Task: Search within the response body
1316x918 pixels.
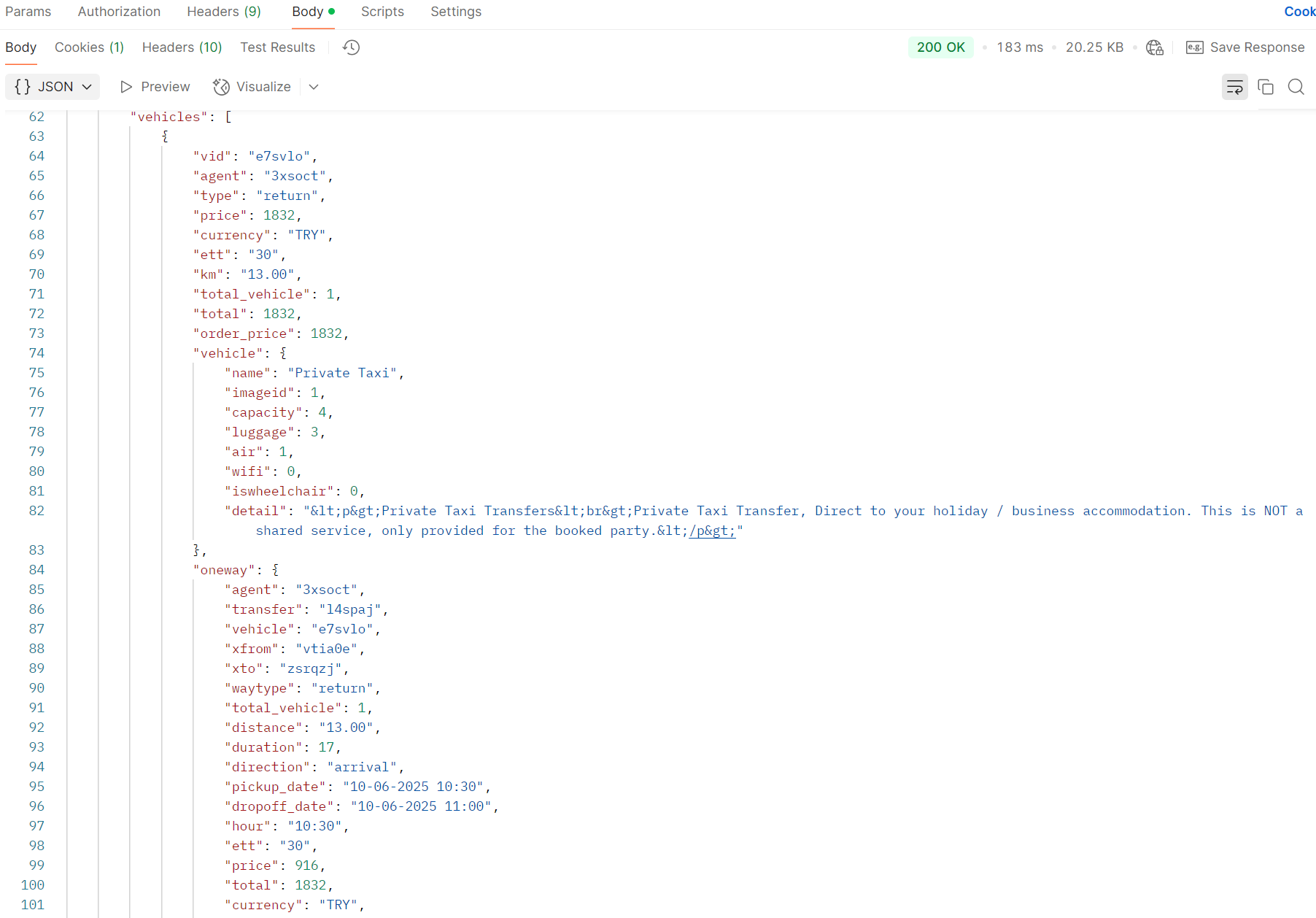Action: [x=1296, y=87]
